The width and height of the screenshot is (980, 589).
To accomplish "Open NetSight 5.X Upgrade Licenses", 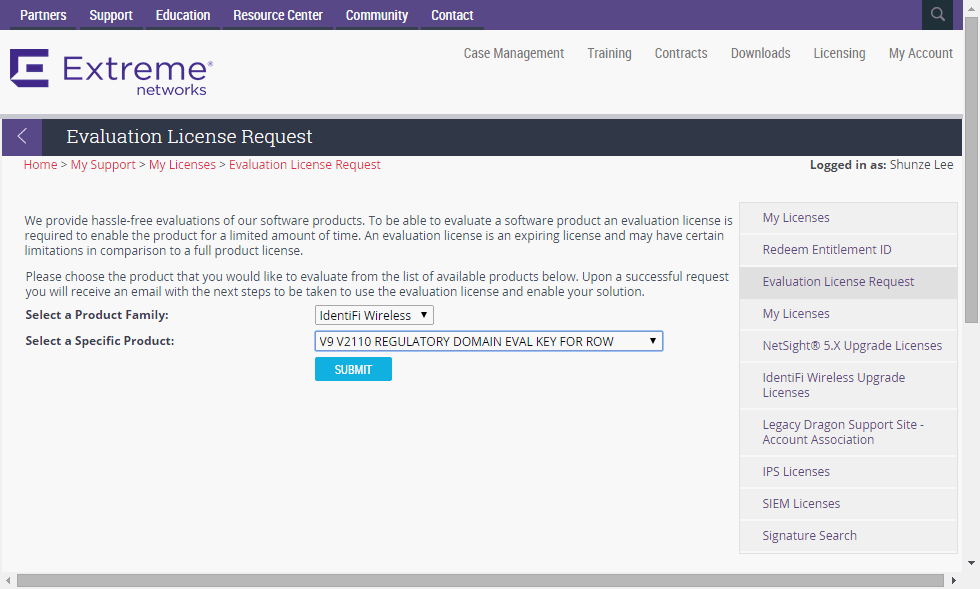I will click(x=848, y=345).
